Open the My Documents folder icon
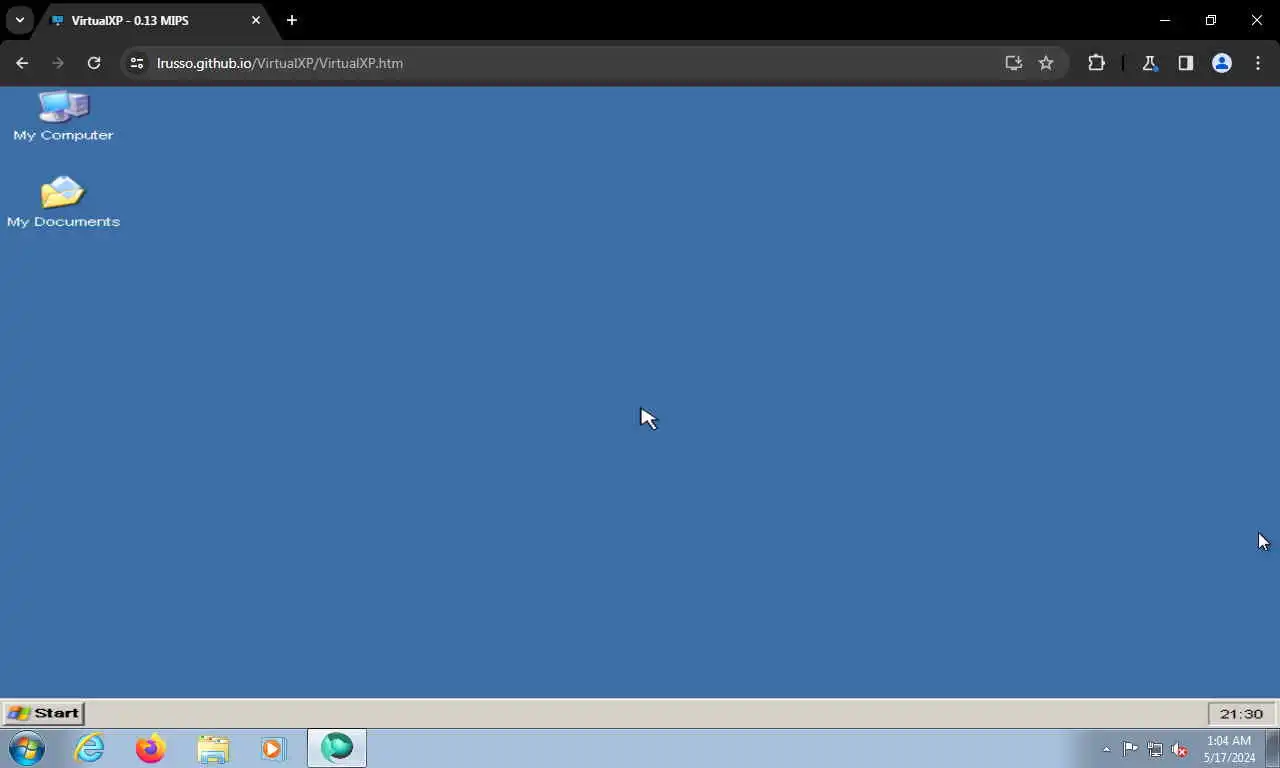The image size is (1280, 768). click(x=63, y=201)
